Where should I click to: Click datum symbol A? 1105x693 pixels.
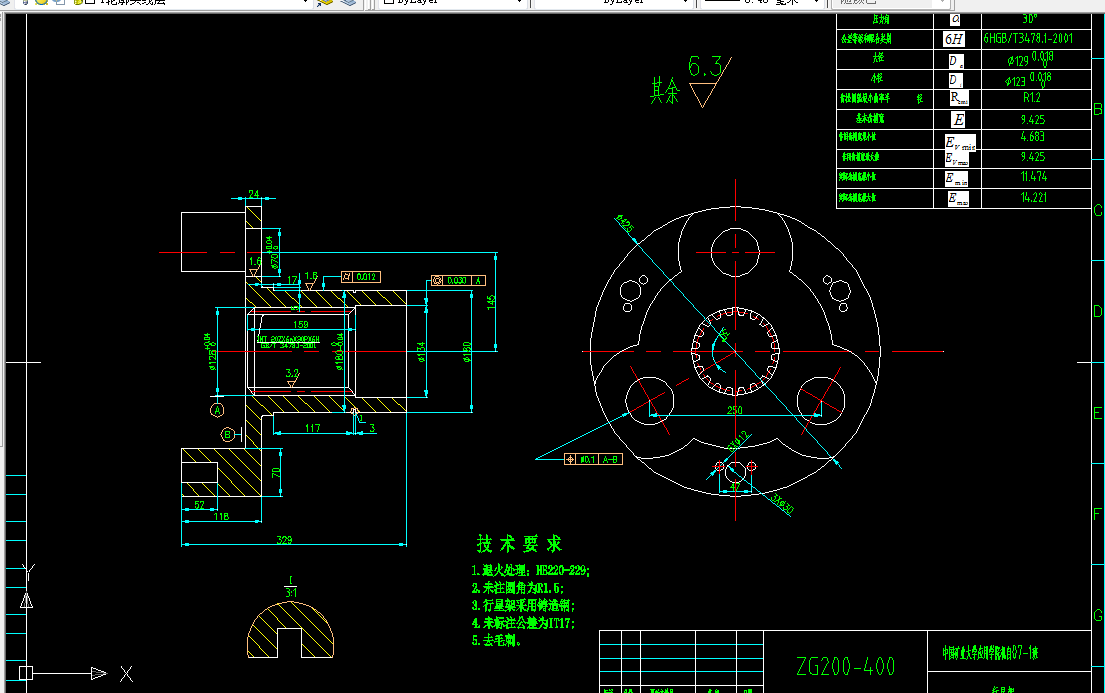tap(217, 410)
